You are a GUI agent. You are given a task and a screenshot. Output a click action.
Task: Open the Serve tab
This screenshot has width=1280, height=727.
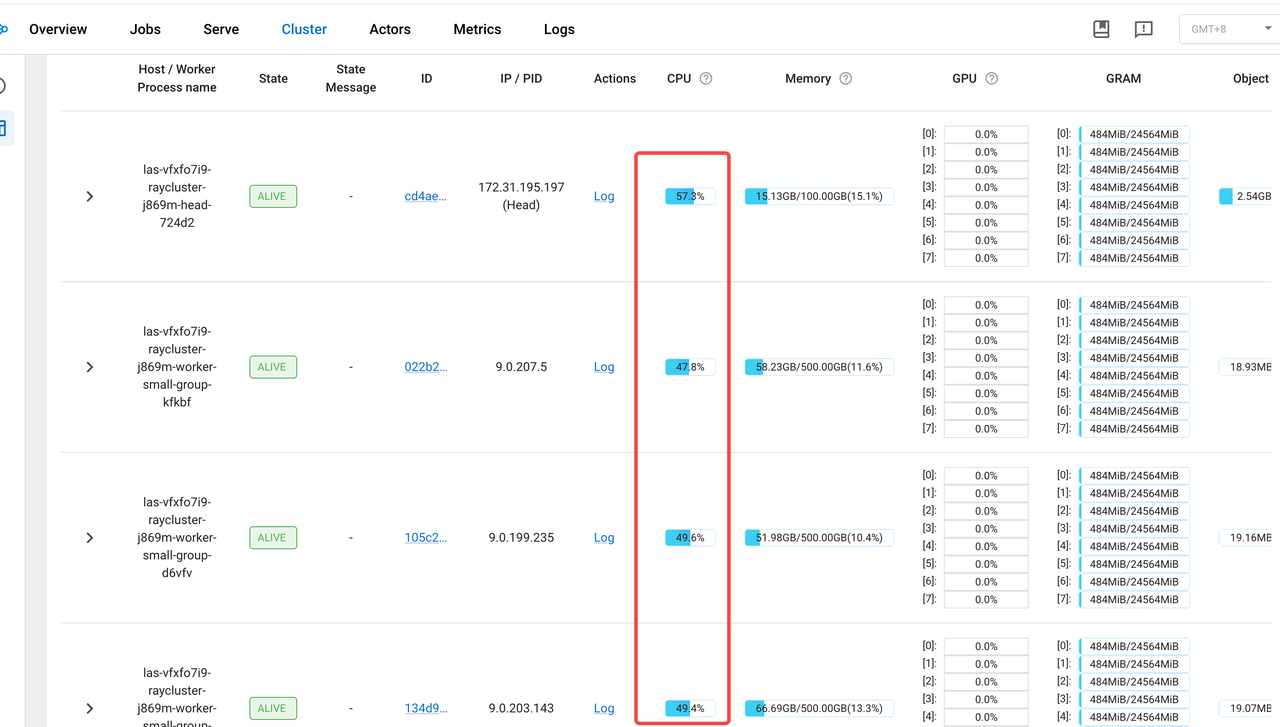pyautogui.click(x=221, y=29)
